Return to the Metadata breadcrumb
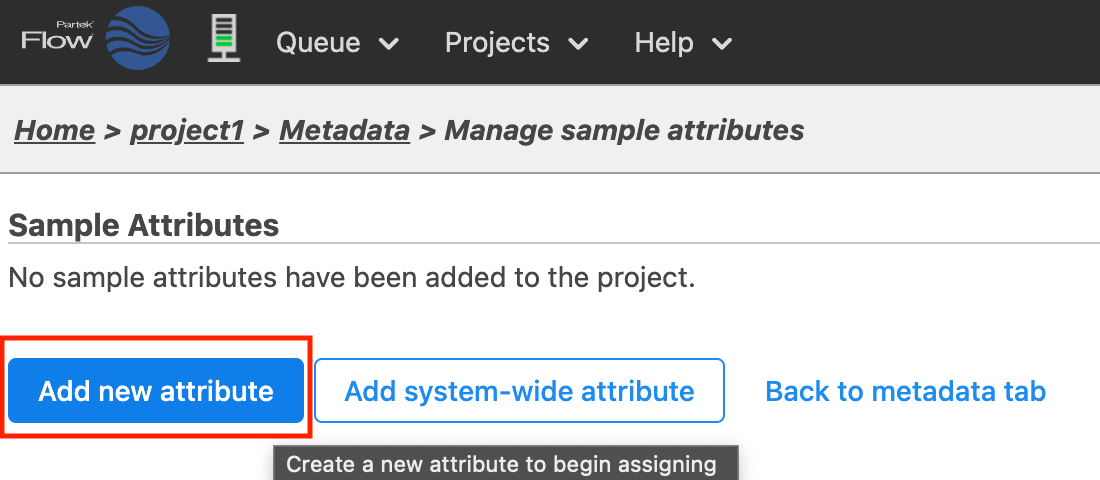Viewport: 1100px width, 480px height. (x=344, y=130)
